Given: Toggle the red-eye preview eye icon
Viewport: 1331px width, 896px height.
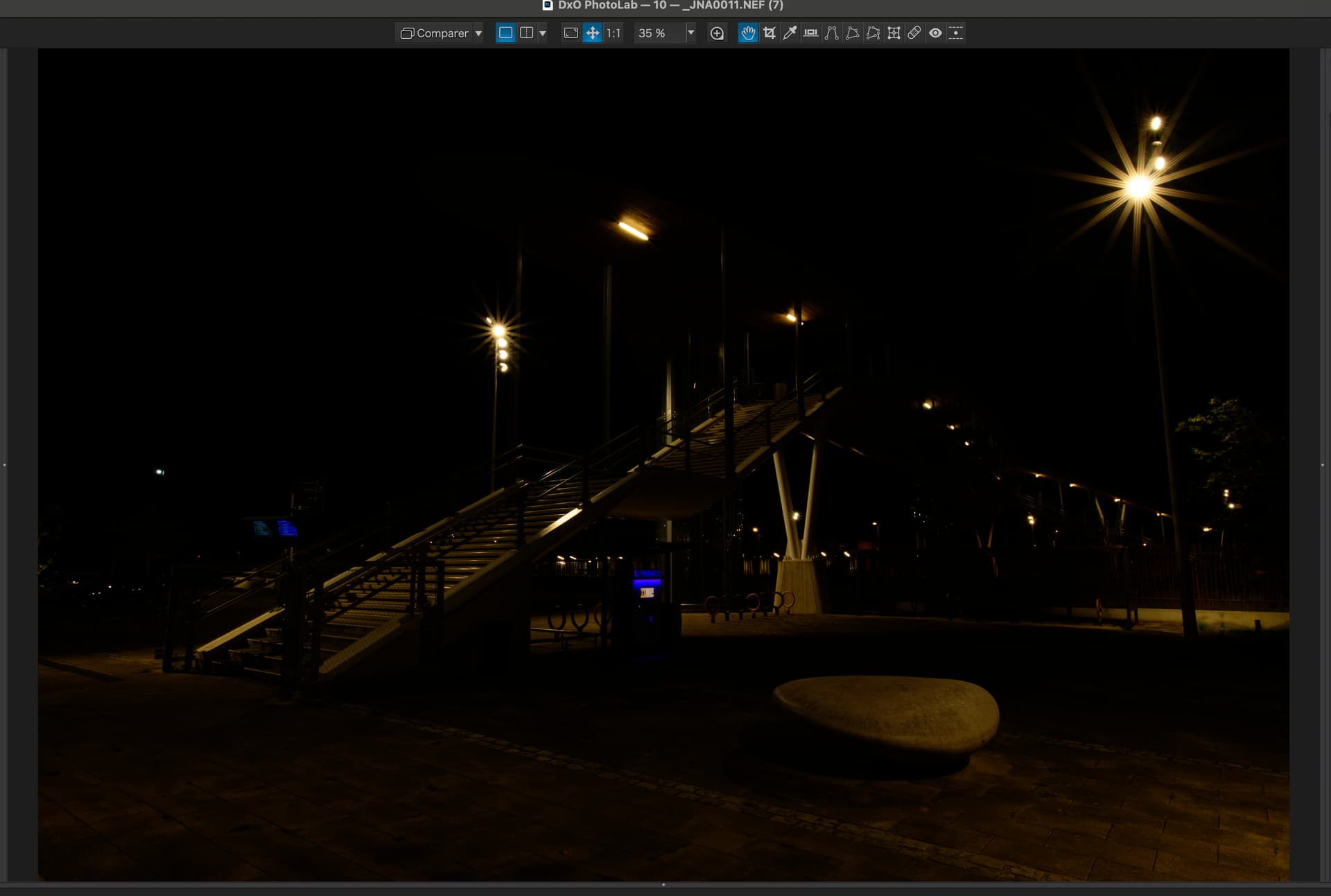Looking at the screenshot, I should pyautogui.click(x=935, y=33).
